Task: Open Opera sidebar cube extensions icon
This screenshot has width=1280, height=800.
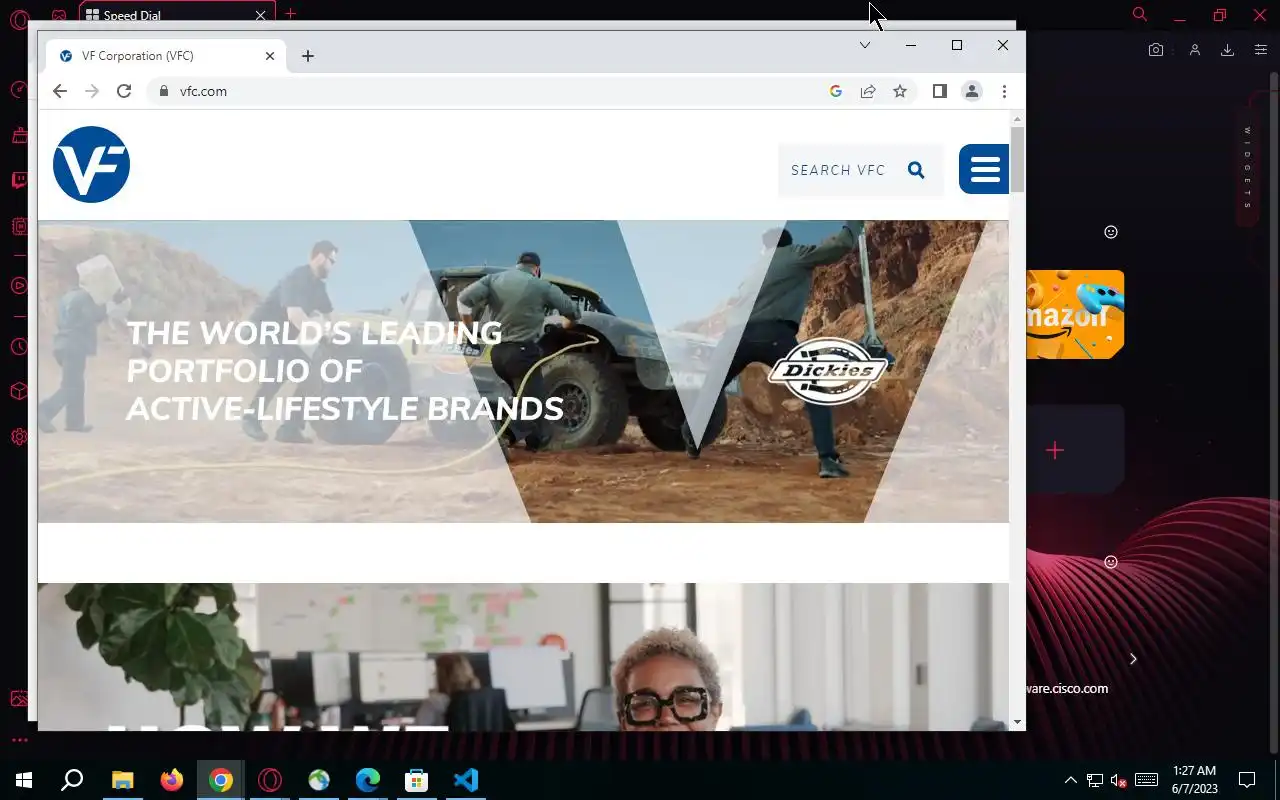Action: coord(19,391)
